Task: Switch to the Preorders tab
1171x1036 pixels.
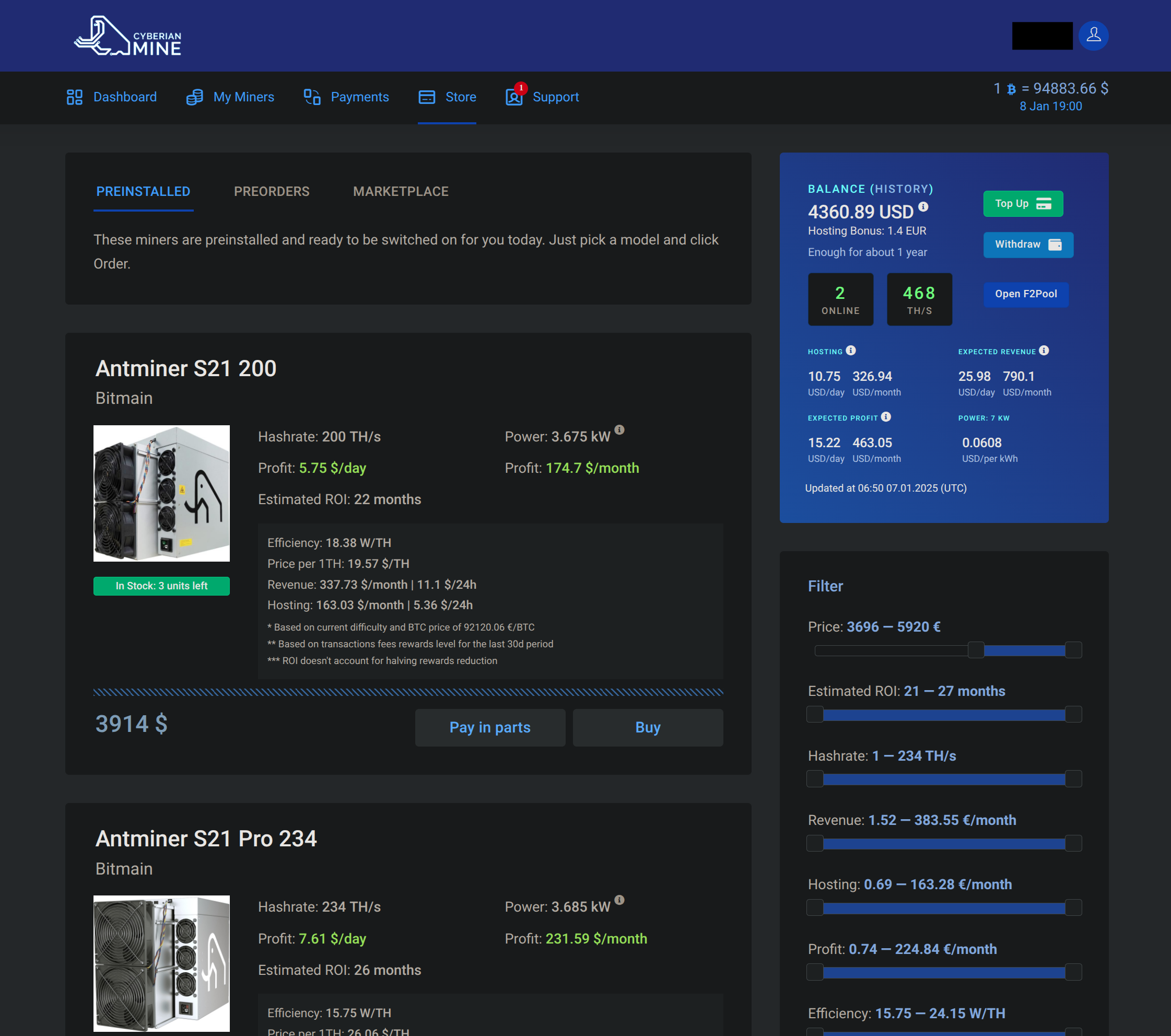Action: click(x=272, y=191)
